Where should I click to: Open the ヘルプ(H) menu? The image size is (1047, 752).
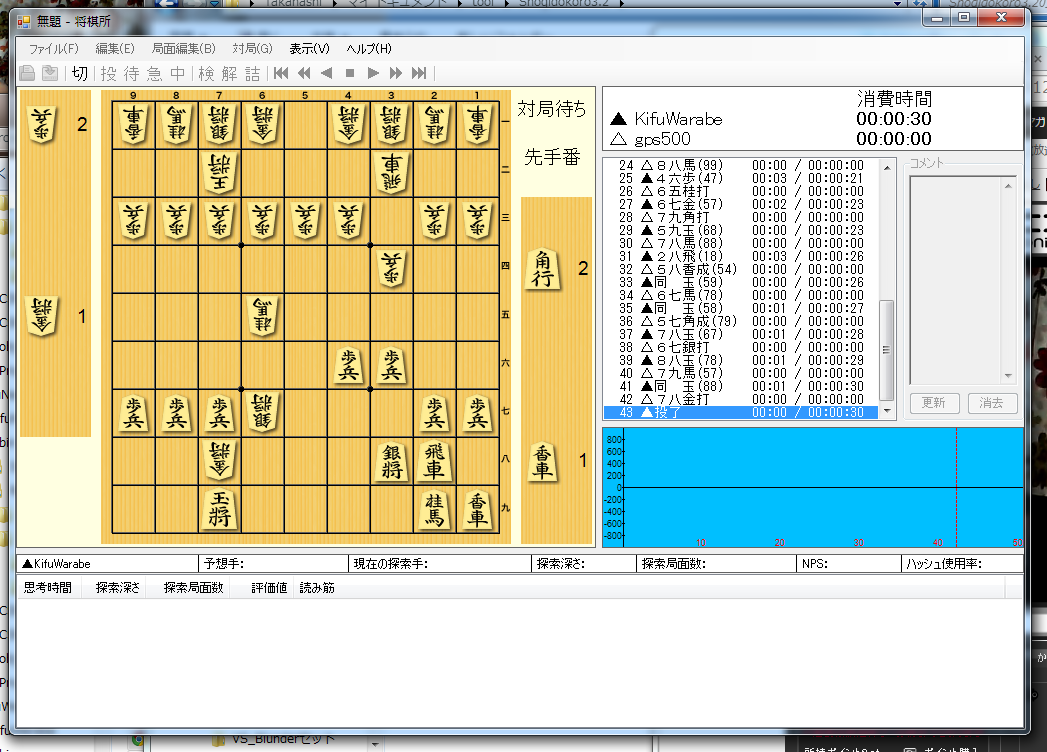[369, 49]
